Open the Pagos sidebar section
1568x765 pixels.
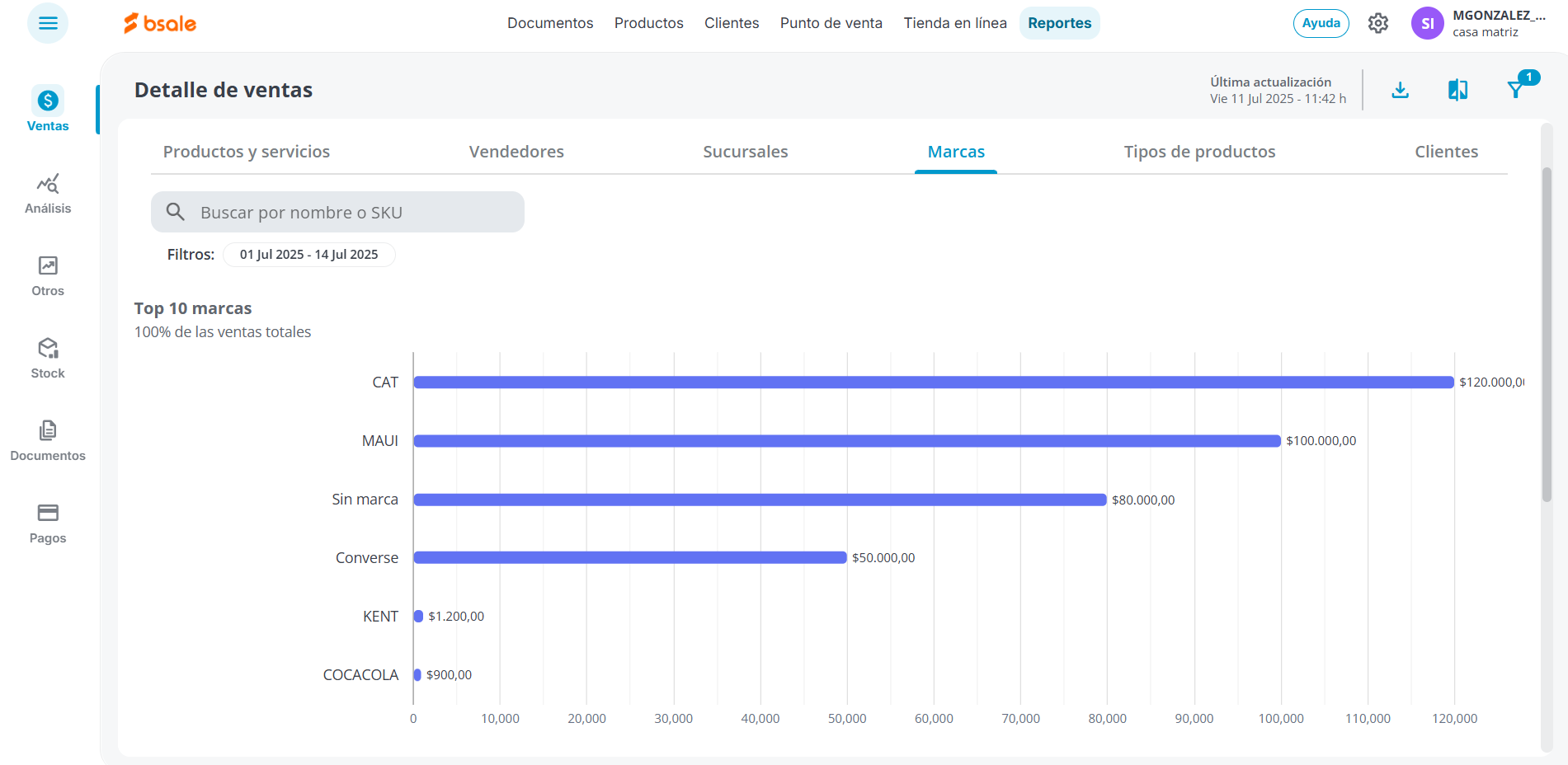click(48, 523)
